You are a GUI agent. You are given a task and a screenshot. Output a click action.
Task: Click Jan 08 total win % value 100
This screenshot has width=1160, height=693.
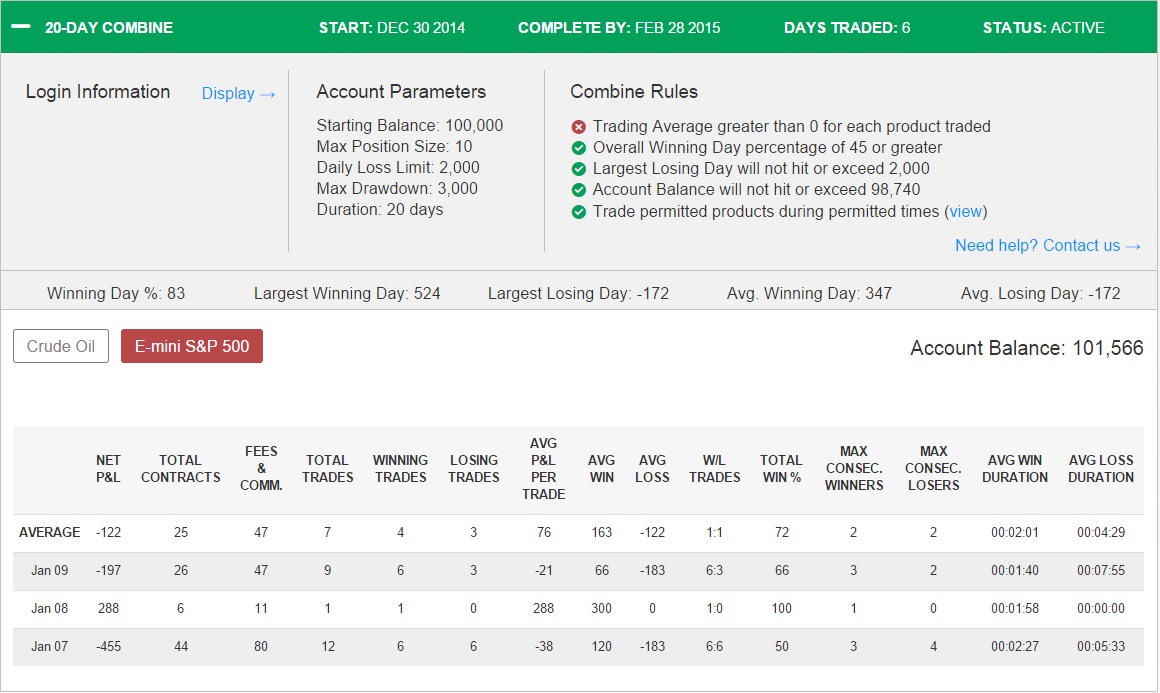[x=781, y=609]
